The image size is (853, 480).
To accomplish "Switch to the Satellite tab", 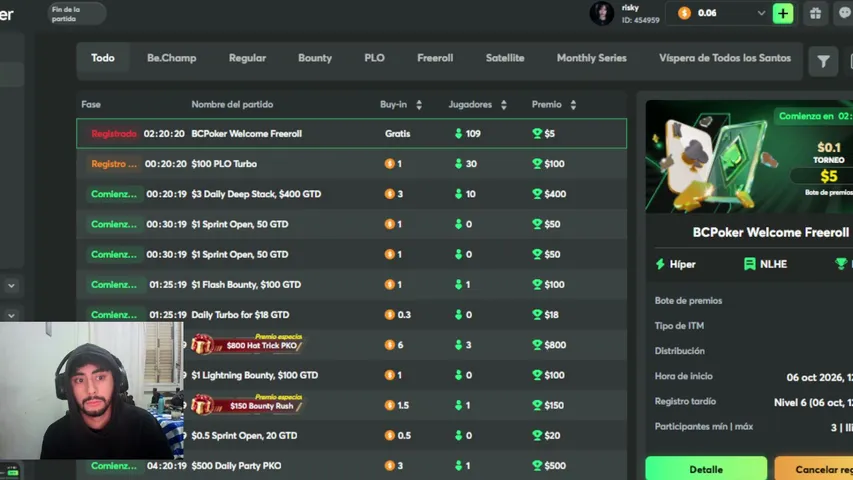I will (505, 58).
